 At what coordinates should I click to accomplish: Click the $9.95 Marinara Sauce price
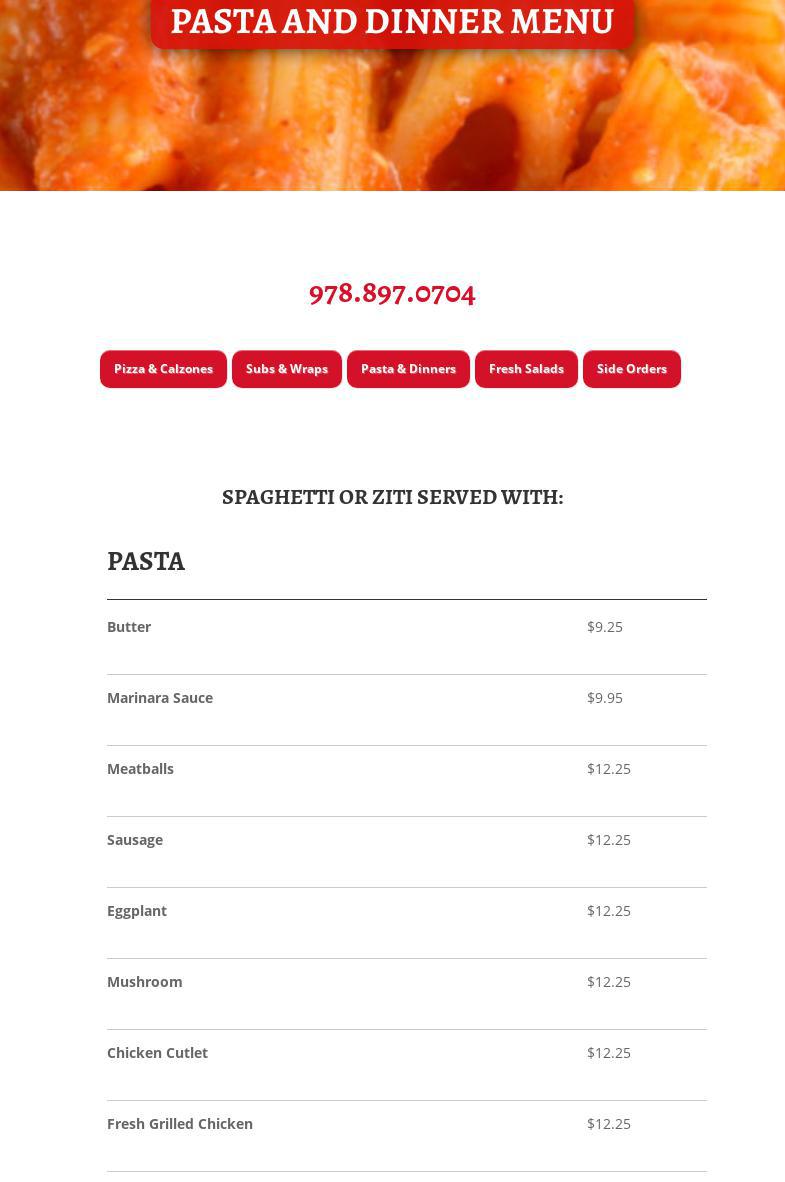click(x=605, y=698)
